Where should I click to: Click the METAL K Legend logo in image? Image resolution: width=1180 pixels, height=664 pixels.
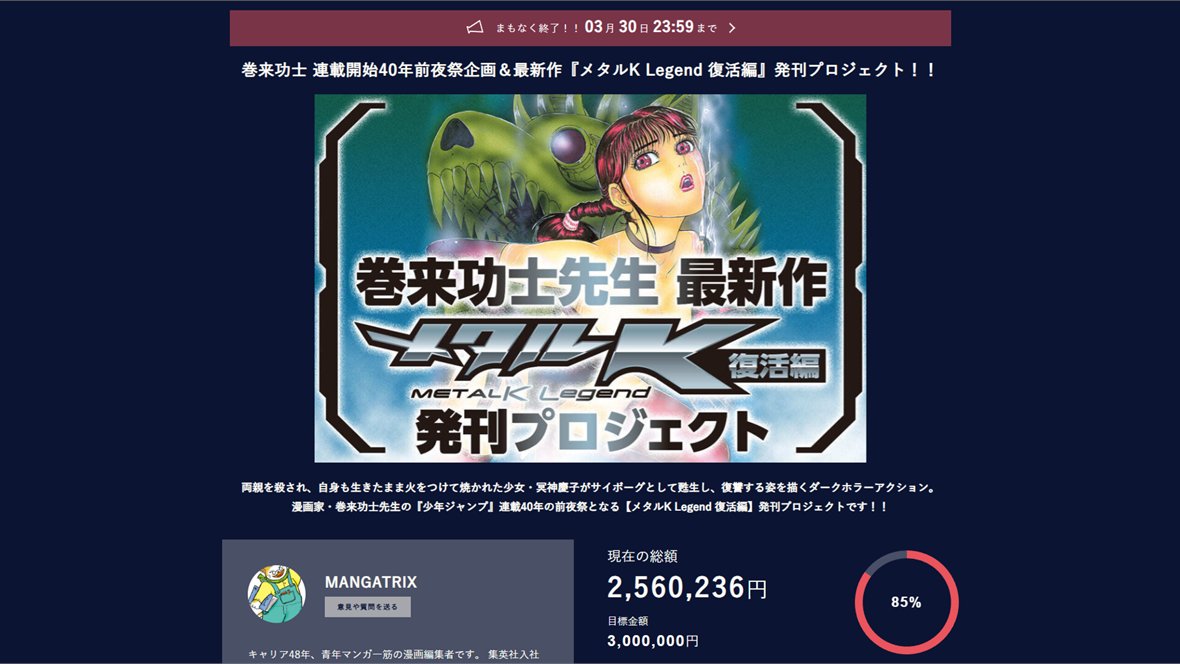click(x=530, y=392)
